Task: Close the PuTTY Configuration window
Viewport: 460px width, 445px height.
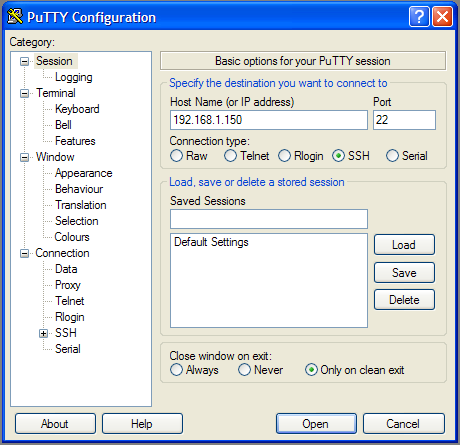Action: coord(443,16)
